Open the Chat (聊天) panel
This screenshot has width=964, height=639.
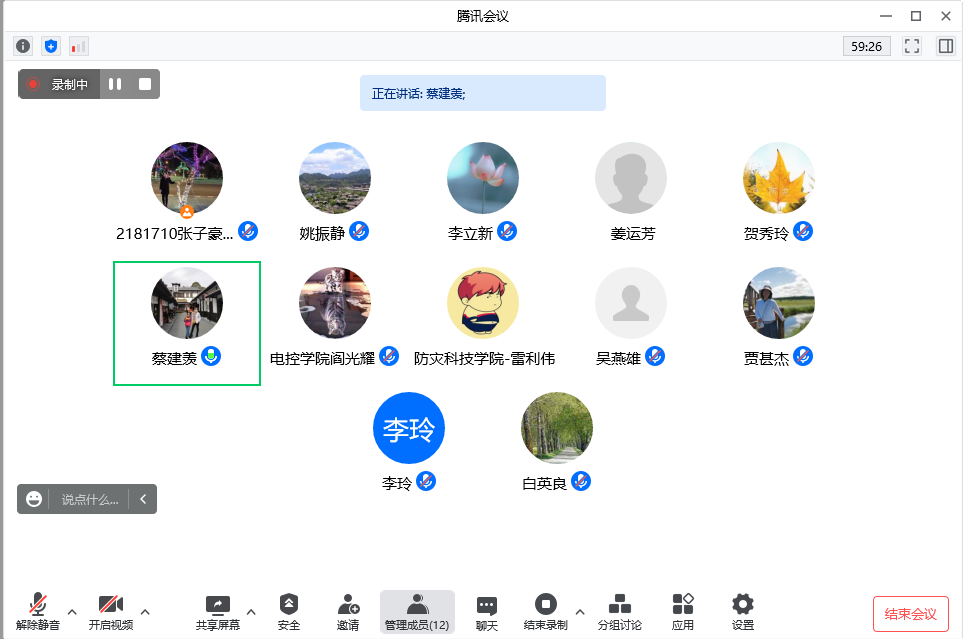coord(487,611)
